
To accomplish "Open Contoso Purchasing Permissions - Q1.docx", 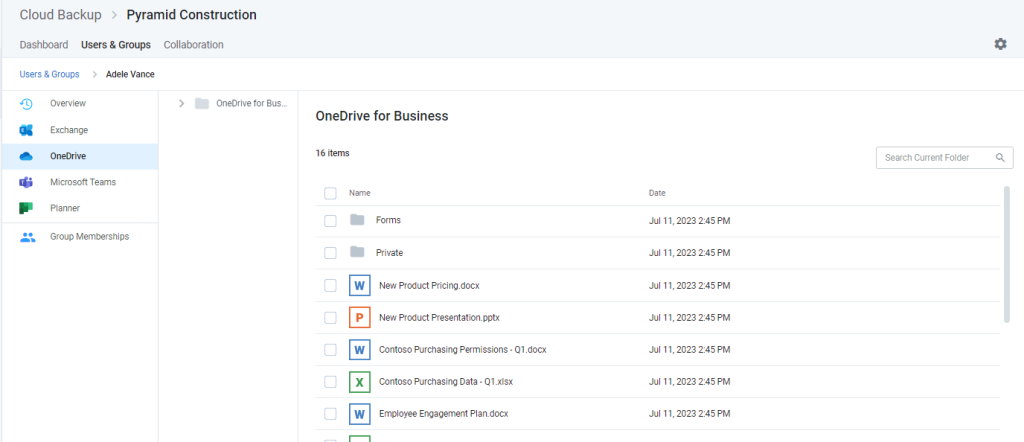I will coord(462,349).
